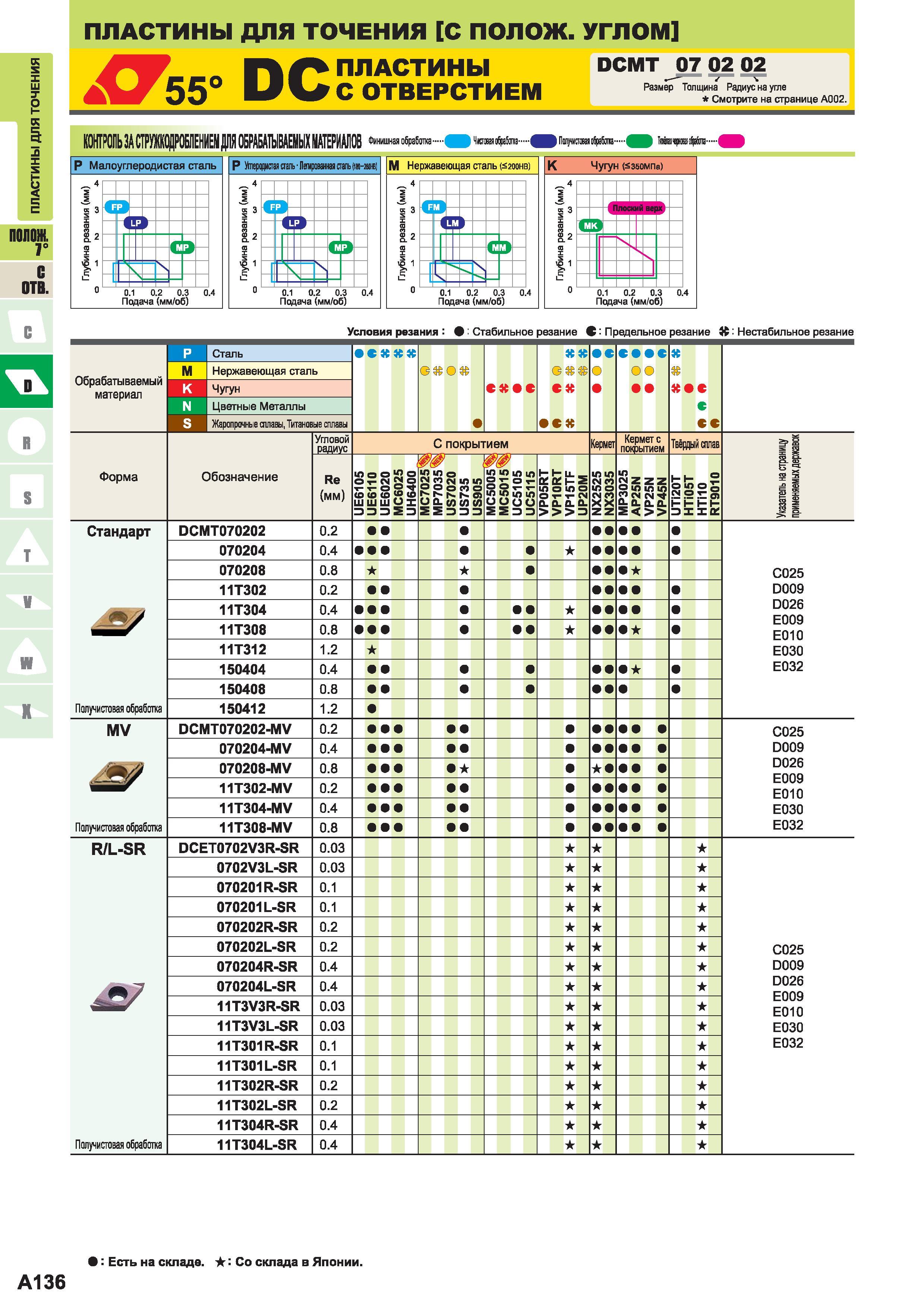Viewport: 924px width, 1308px height.
Task: Click the dark blue Чистовая обработка swatch
Action: (x=543, y=141)
